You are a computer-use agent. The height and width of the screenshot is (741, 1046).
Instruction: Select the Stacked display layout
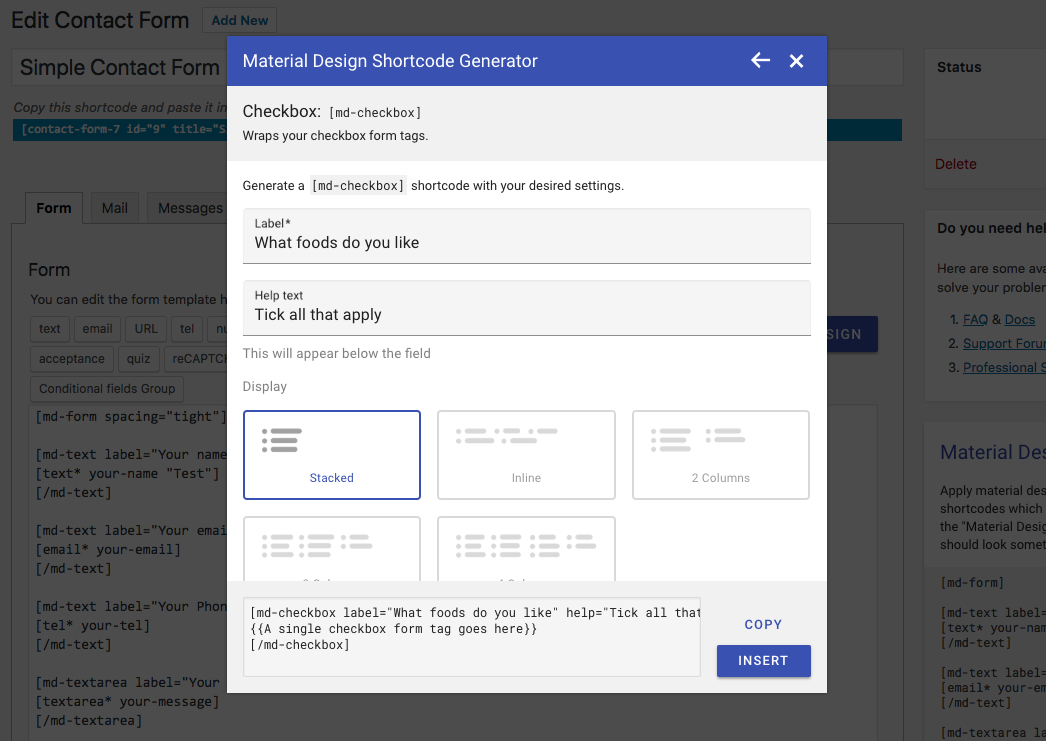pyautogui.click(x=331, y=455)
